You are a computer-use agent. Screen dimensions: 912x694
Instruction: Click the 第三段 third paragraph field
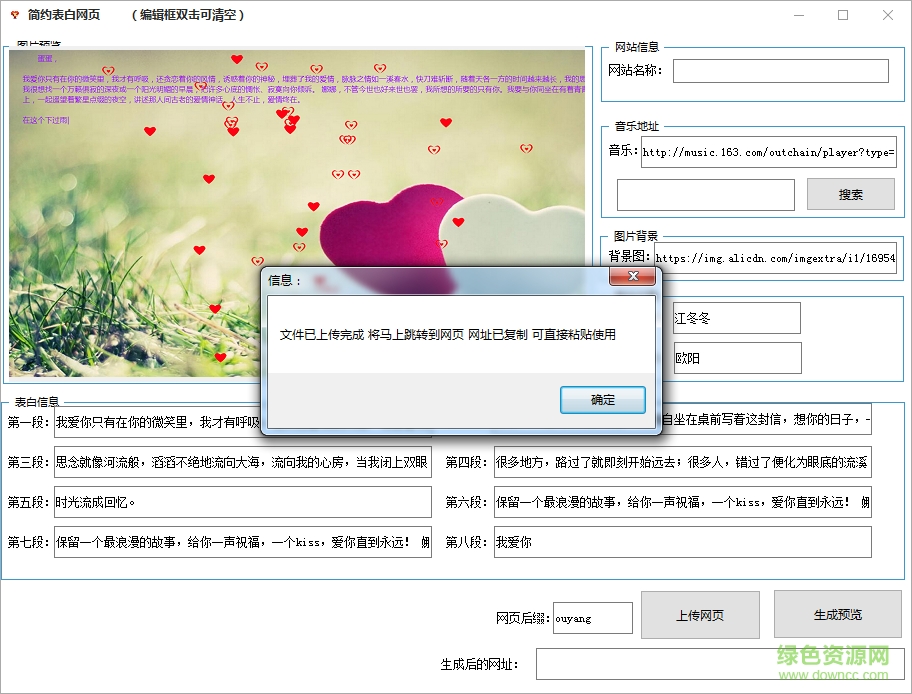[240, 462]
